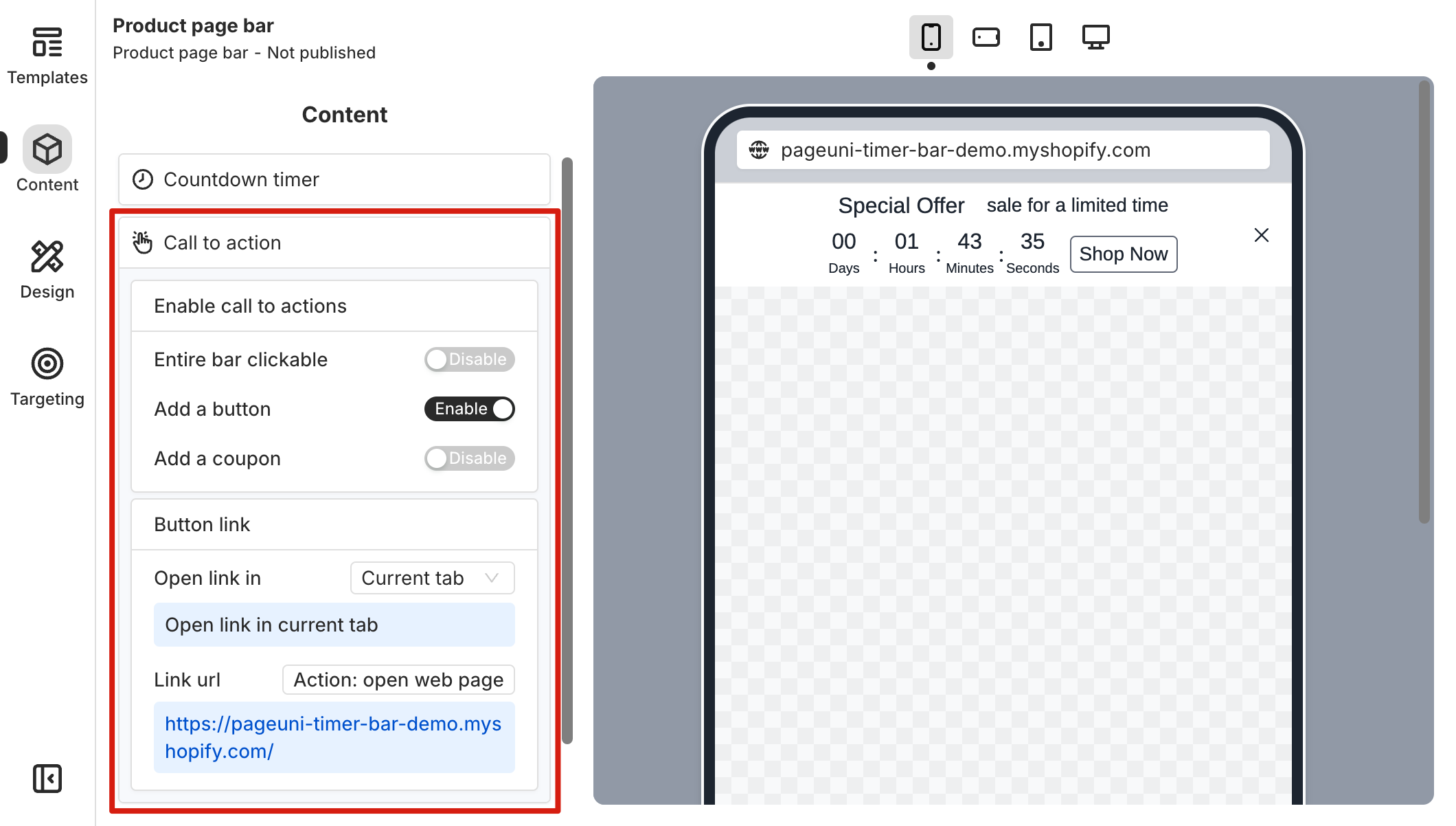Screen dimensions: 1456x826
Task: Open the Templates sidebar section
Action: pos(47,56)
